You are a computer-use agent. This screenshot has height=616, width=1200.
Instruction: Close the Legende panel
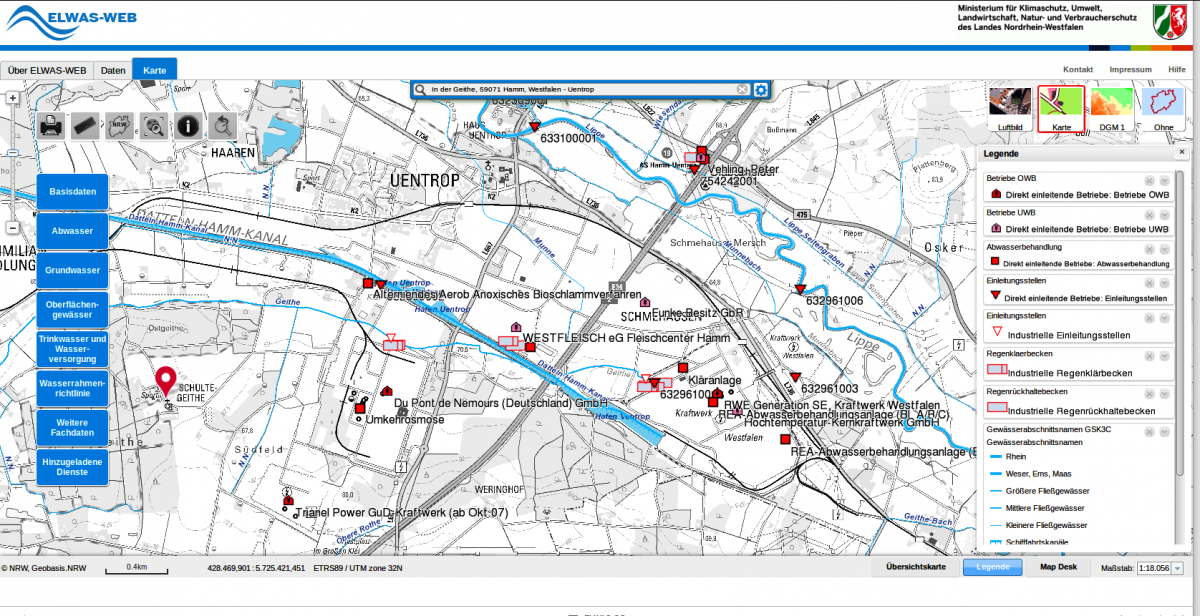point(1181,153)
